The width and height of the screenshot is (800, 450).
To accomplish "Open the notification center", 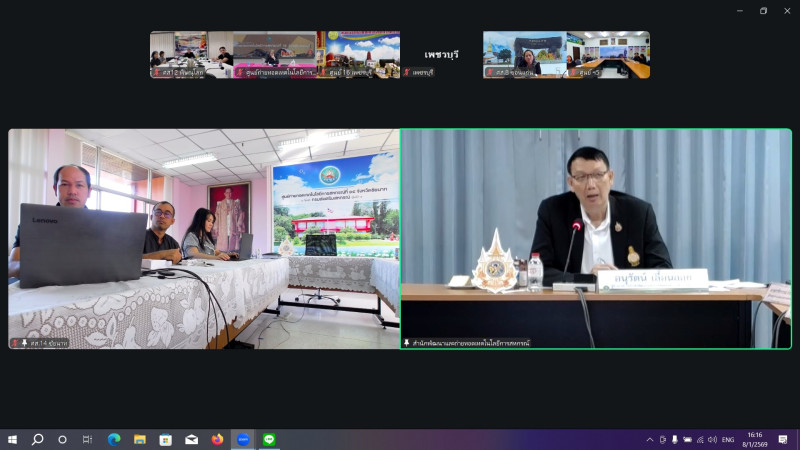I will click(783, 439).
